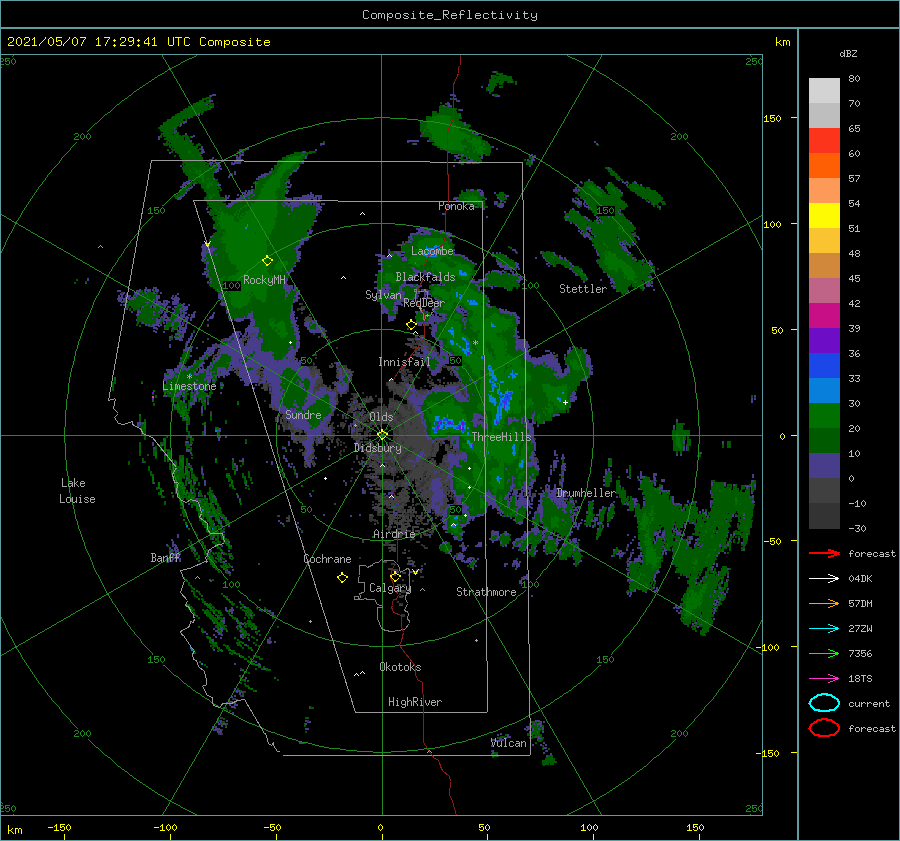Click the yellow 54-51 dBZ color swatch
Viewport: 900px width, 841px height.
point(824,216)
